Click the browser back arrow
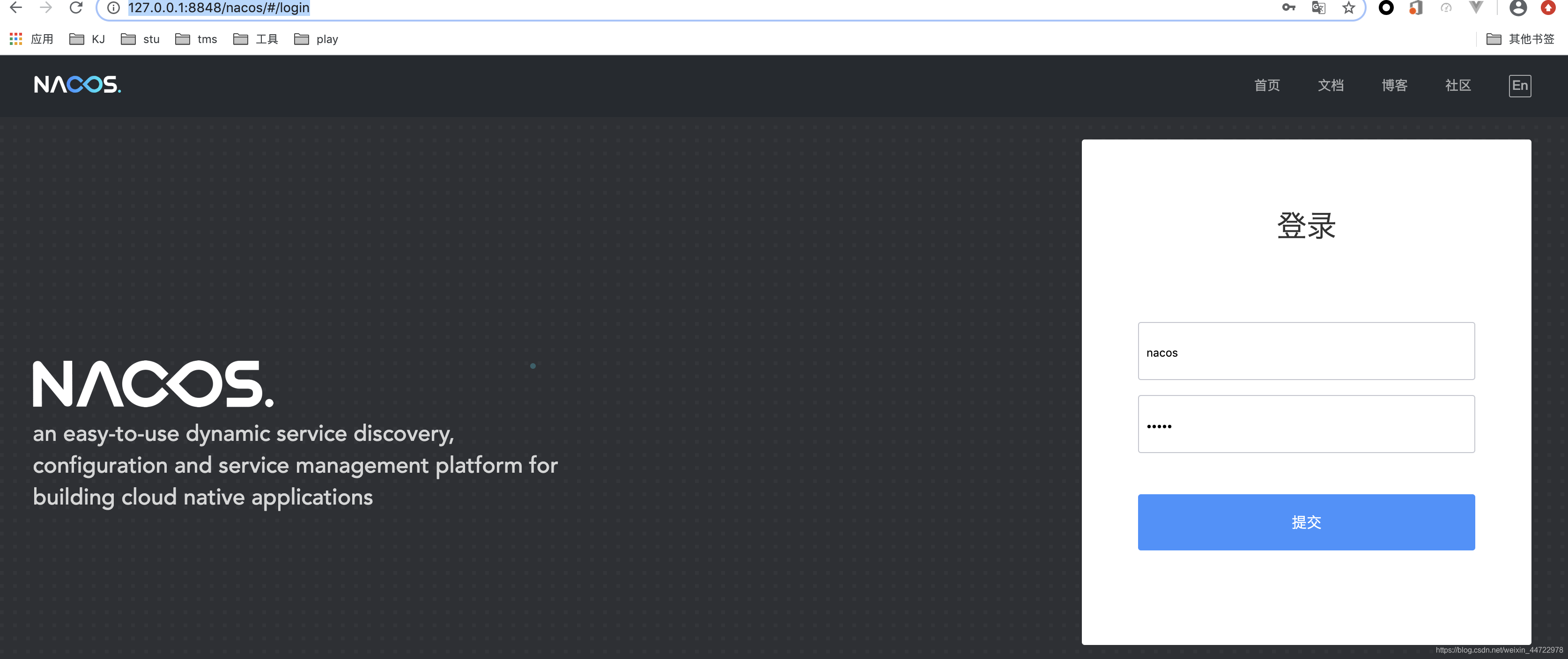Viewport: 1568px width, 659px height. 16,7
